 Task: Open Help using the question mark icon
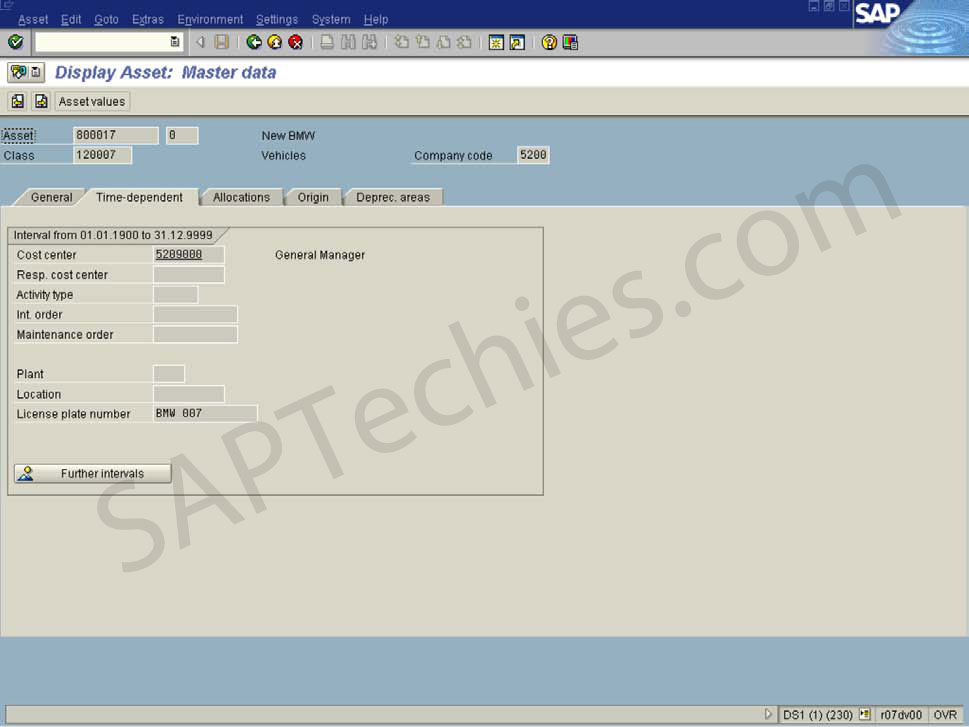point(547,42)
